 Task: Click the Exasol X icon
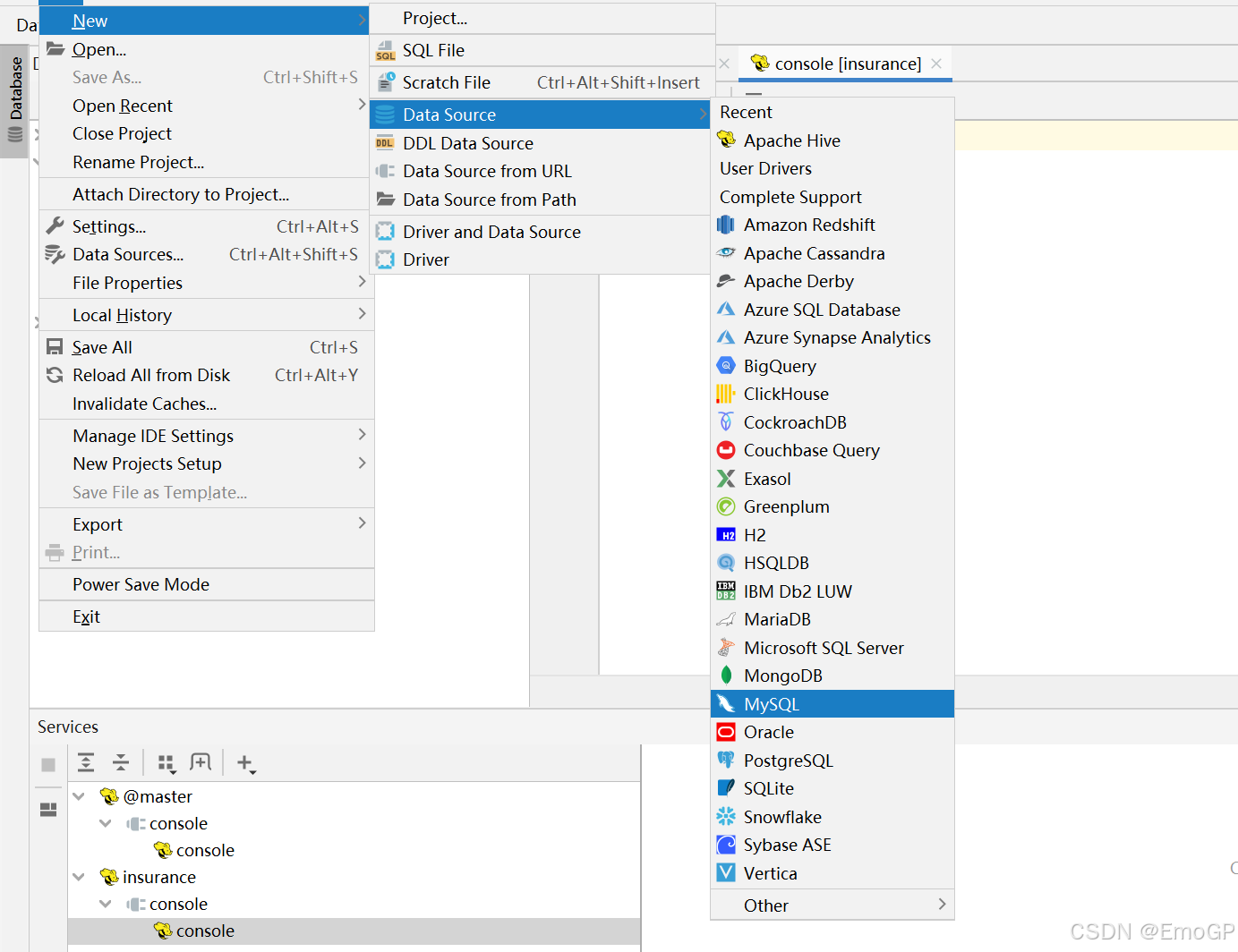click(726, 479)
